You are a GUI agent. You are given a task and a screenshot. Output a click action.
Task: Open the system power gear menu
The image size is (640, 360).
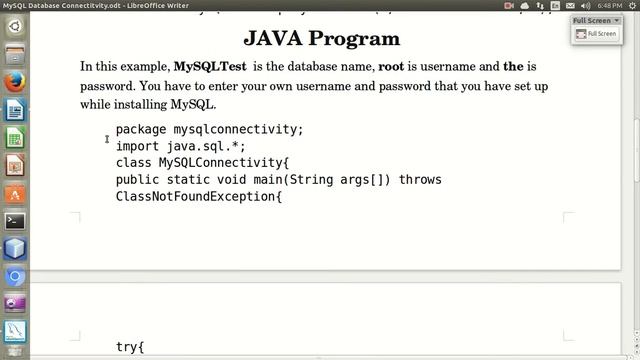(x=633, y=5)
